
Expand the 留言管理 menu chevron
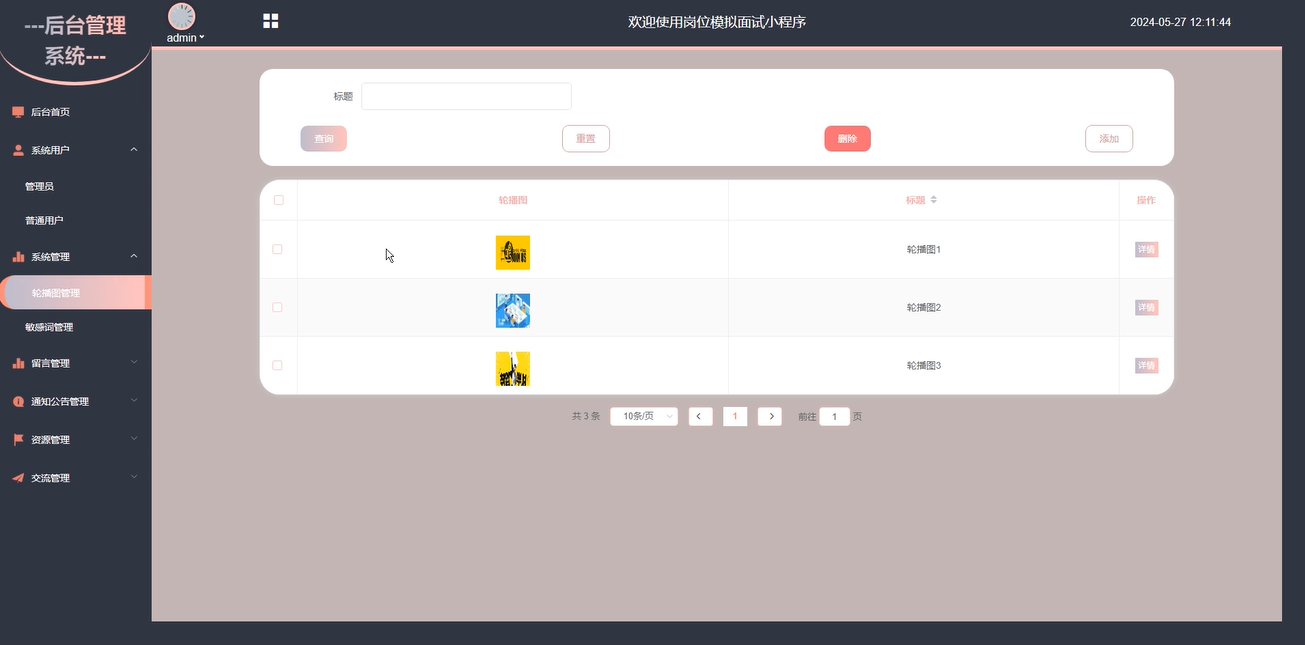click(134, 363)
